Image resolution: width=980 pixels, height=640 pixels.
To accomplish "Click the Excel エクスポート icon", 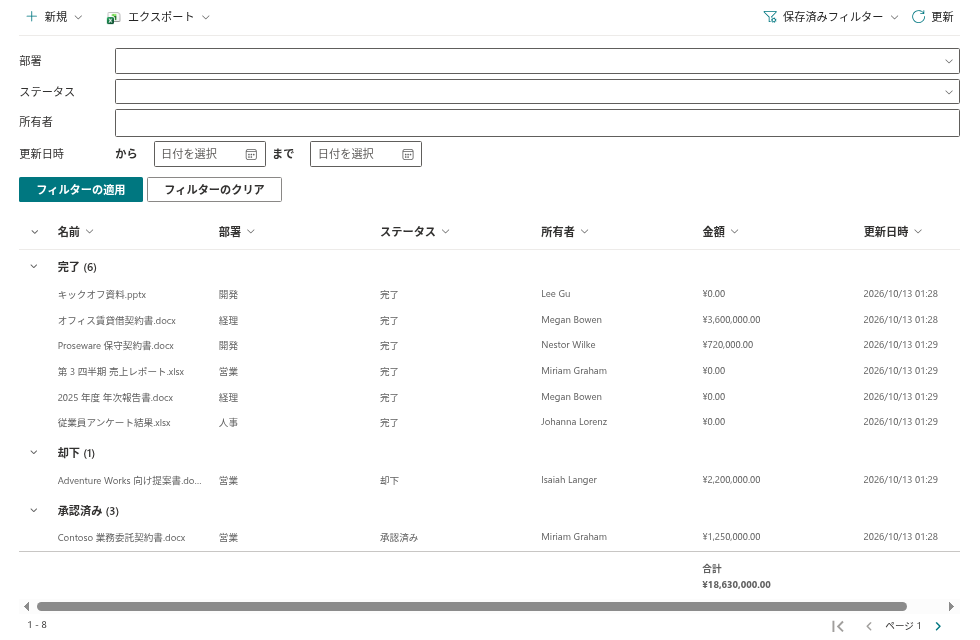I will pyautogui.click(x=113, y=18).
